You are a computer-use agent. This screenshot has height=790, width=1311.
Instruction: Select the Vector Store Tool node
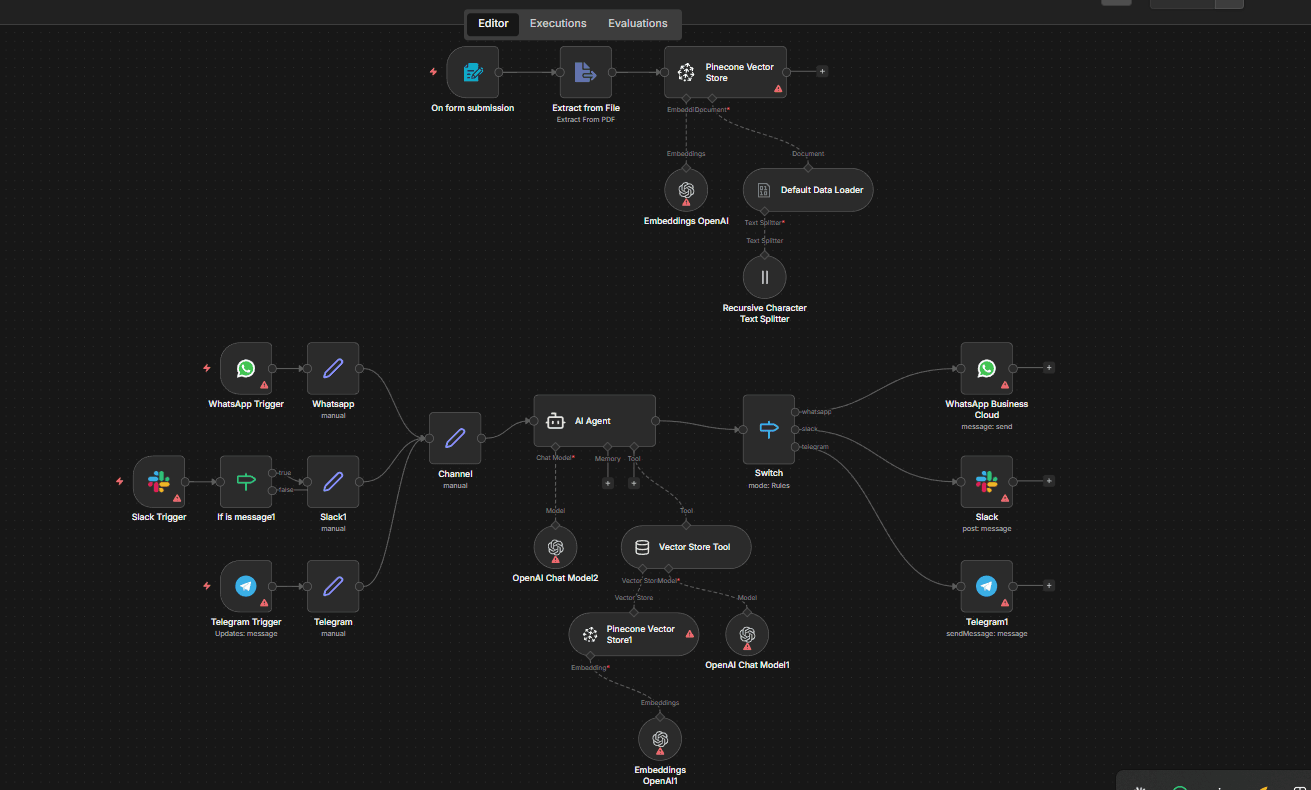pyautogui.click(x=686, y=547)
